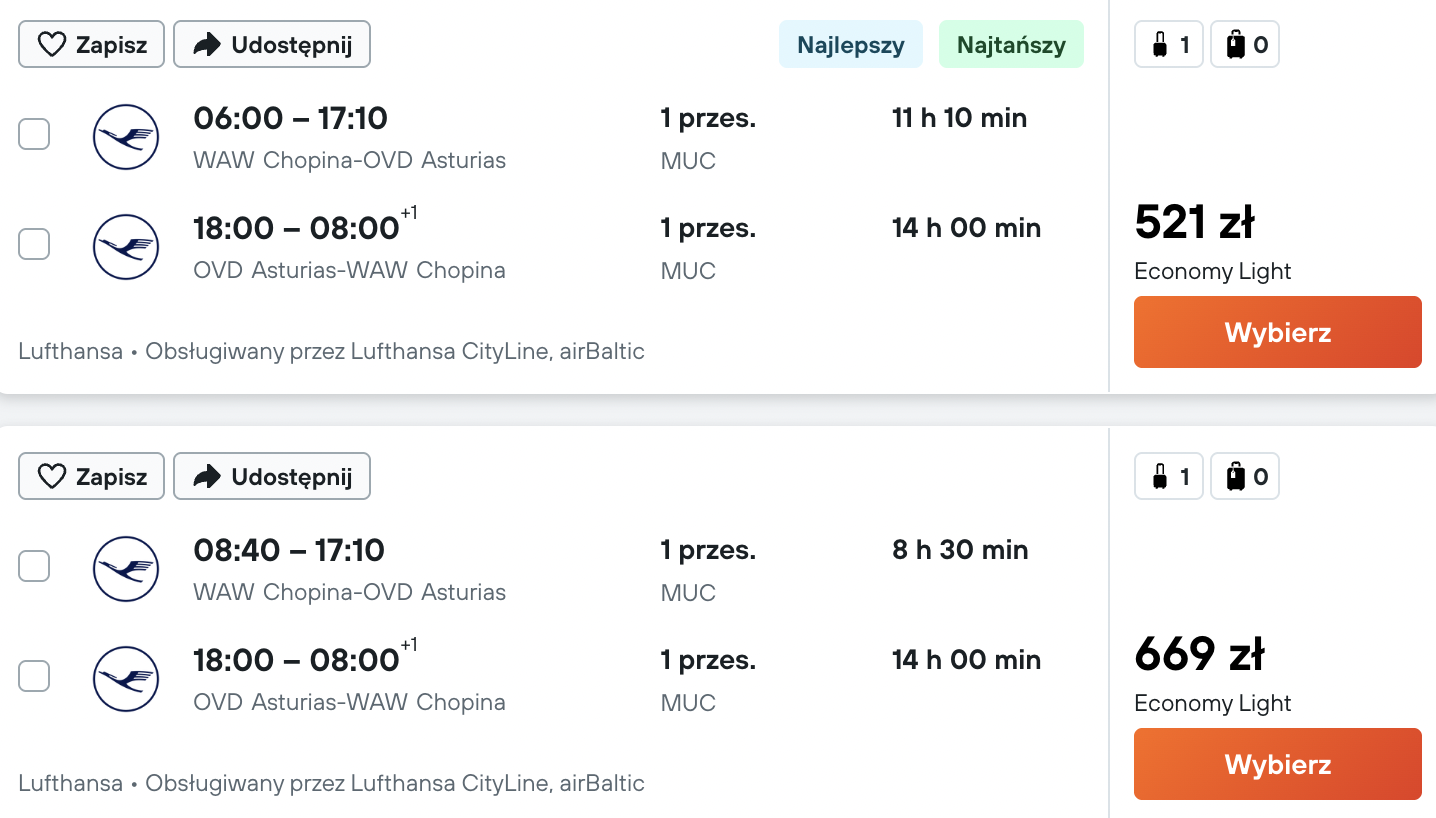This screenshot has height=818, width=1436.
Task: Select the checkbox for the first 18:00 – 08:00 return
Action: pos(34,244)
